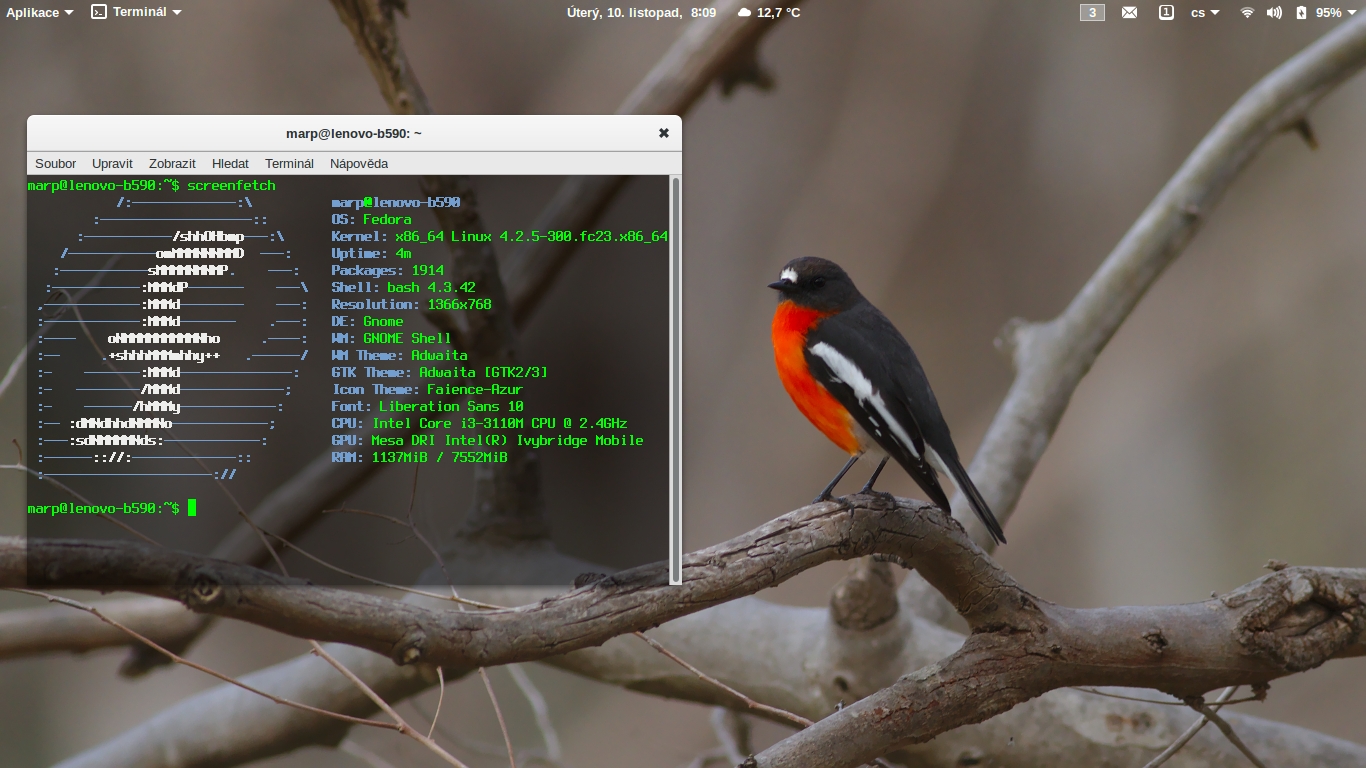This screenshot has width=1366, height=768.
Task: Click the clock showing Úterý, 10. listopad
Action: (x=641, y=12)
